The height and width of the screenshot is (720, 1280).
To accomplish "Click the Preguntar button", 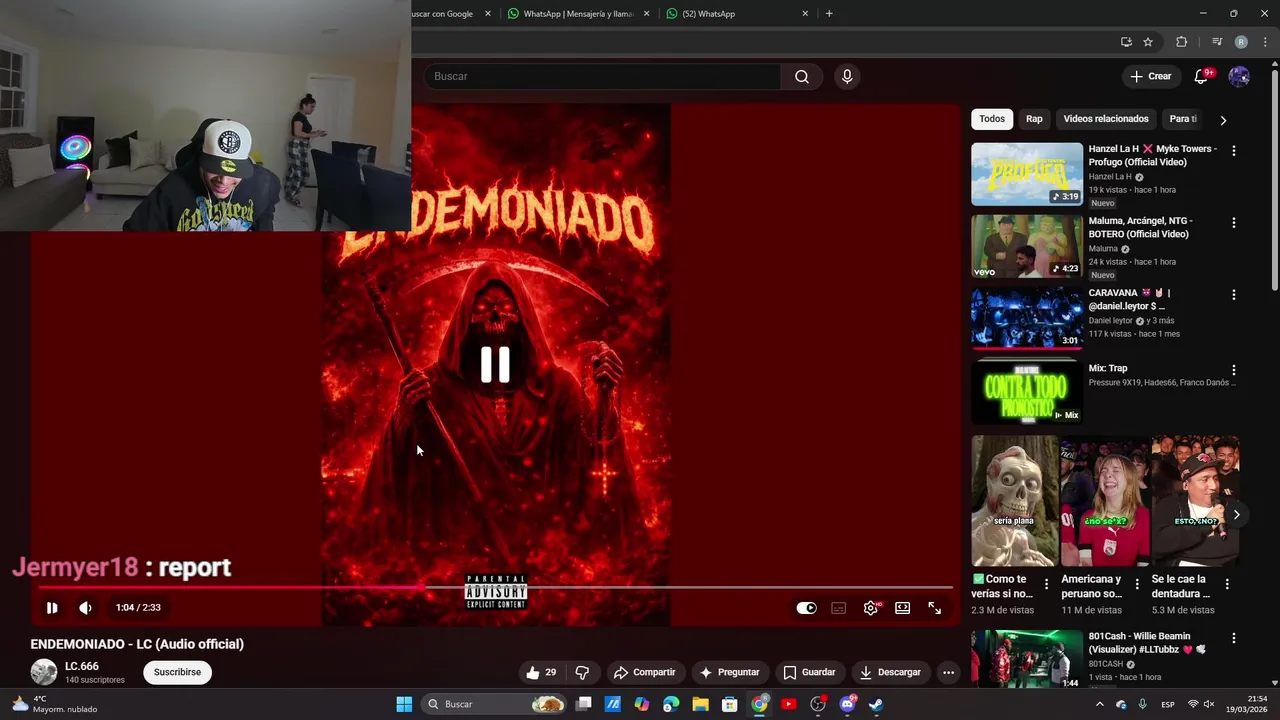I will 729,672.
